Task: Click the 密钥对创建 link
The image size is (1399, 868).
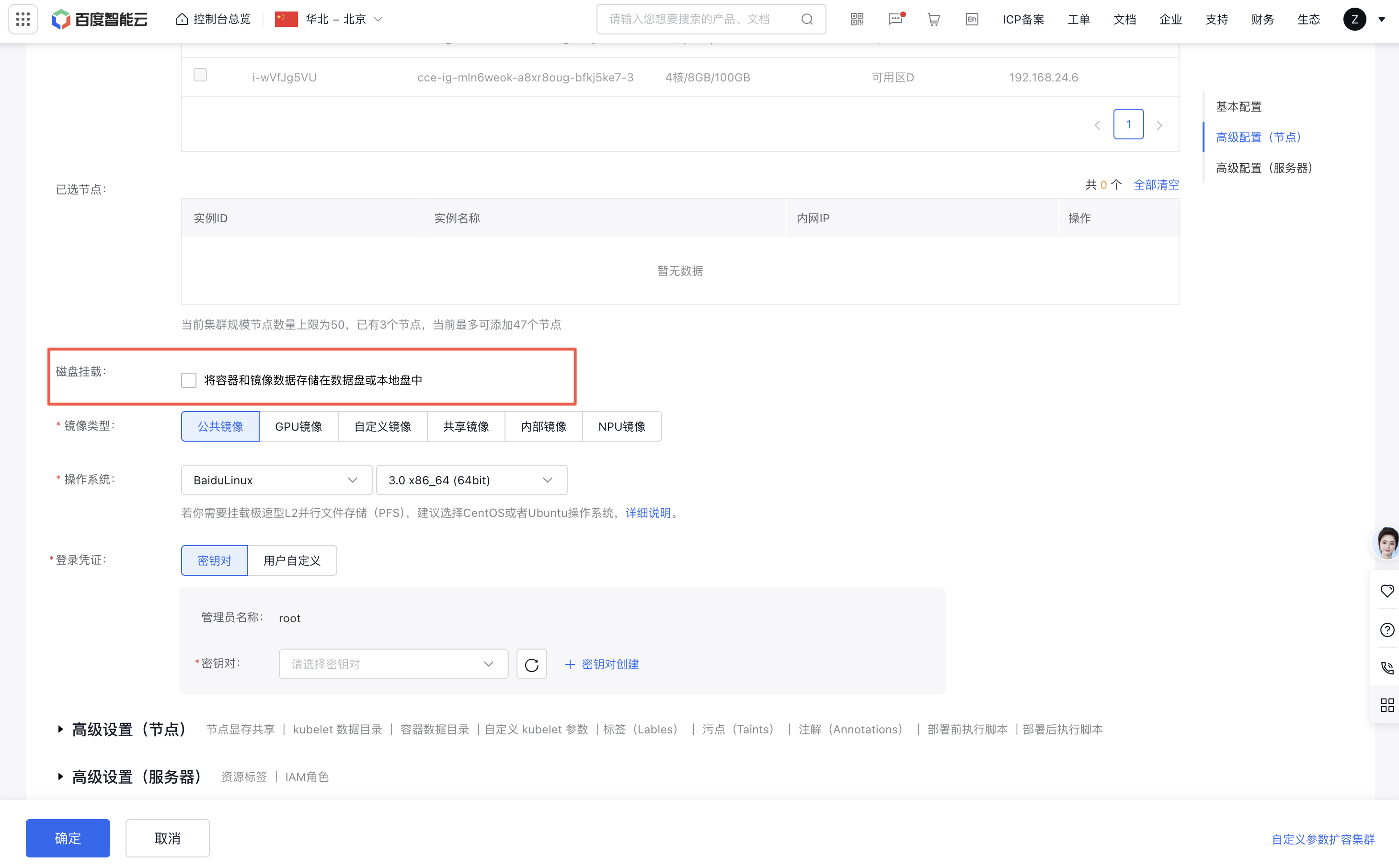Action: click(602, 664)
